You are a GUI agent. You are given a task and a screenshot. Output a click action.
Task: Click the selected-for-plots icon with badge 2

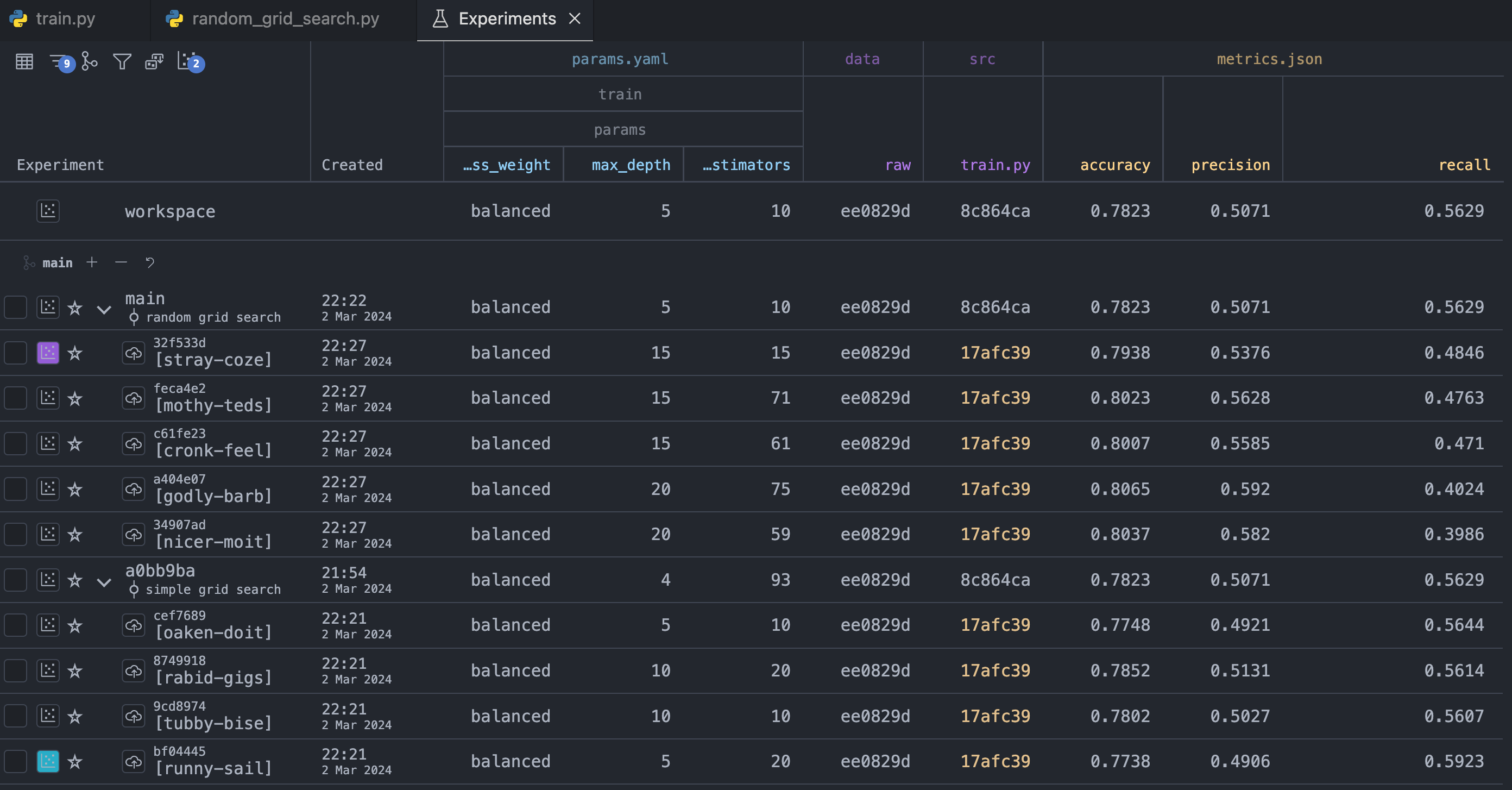188,61
